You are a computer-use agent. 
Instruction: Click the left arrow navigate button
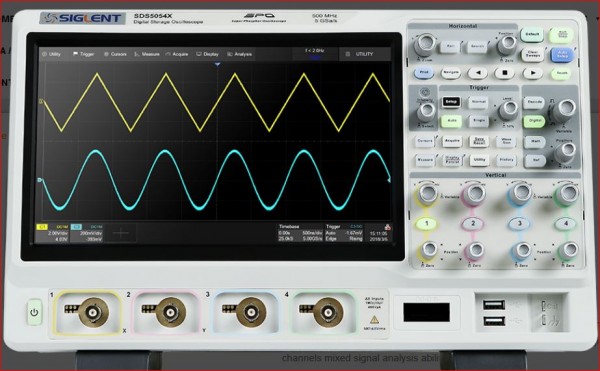point(478,73)
